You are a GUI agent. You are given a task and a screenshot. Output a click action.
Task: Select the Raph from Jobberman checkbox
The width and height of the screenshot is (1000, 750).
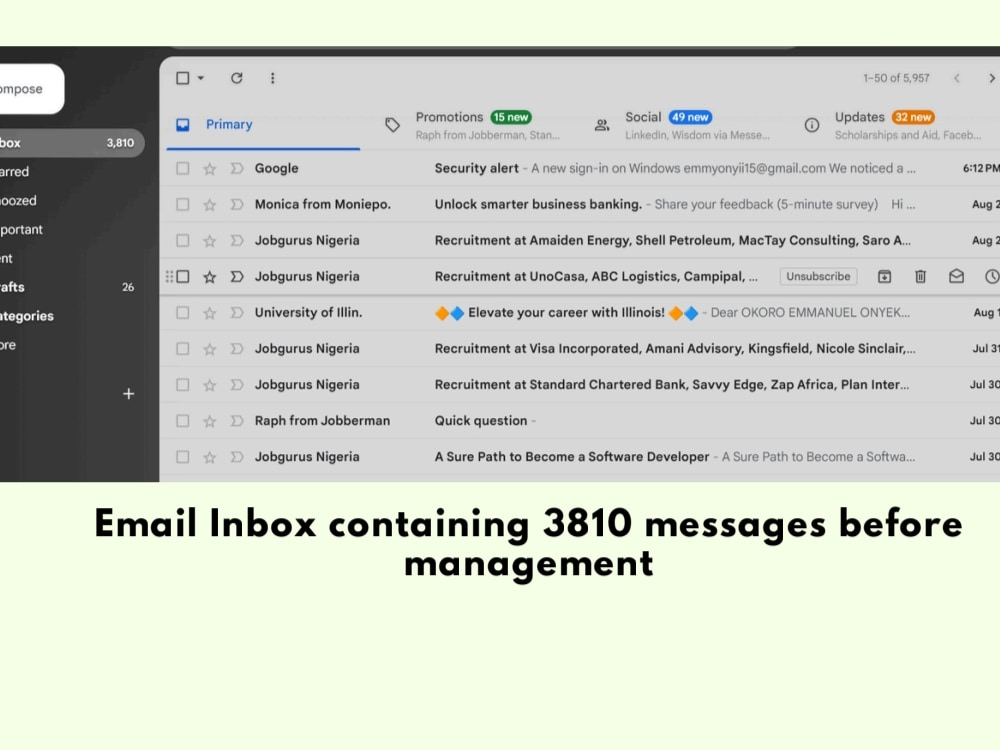[182, 421]
